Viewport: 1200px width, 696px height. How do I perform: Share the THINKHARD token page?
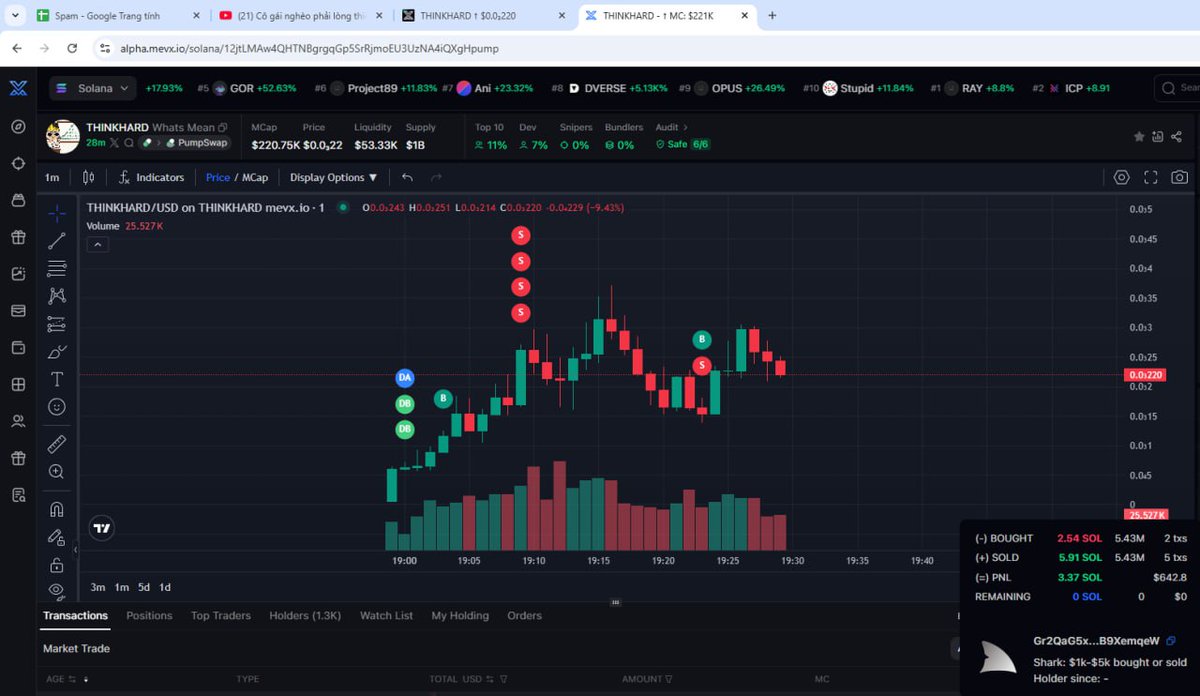(x=1178, y=136)
